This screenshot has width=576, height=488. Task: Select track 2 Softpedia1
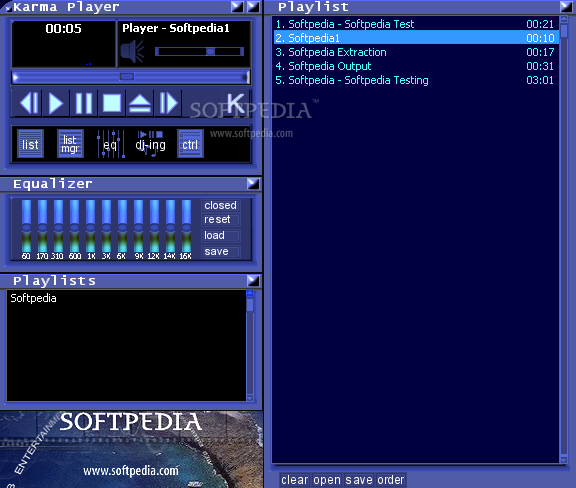coord(416,38)
